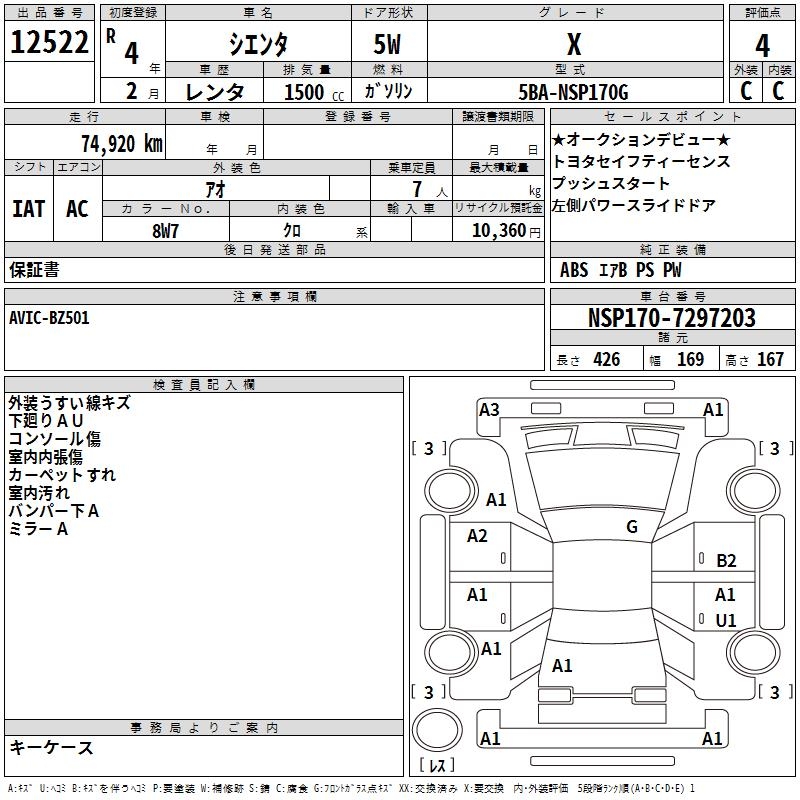800x800 pixels.
Task: Select lot number 12522
Action: tap(49, 42)
